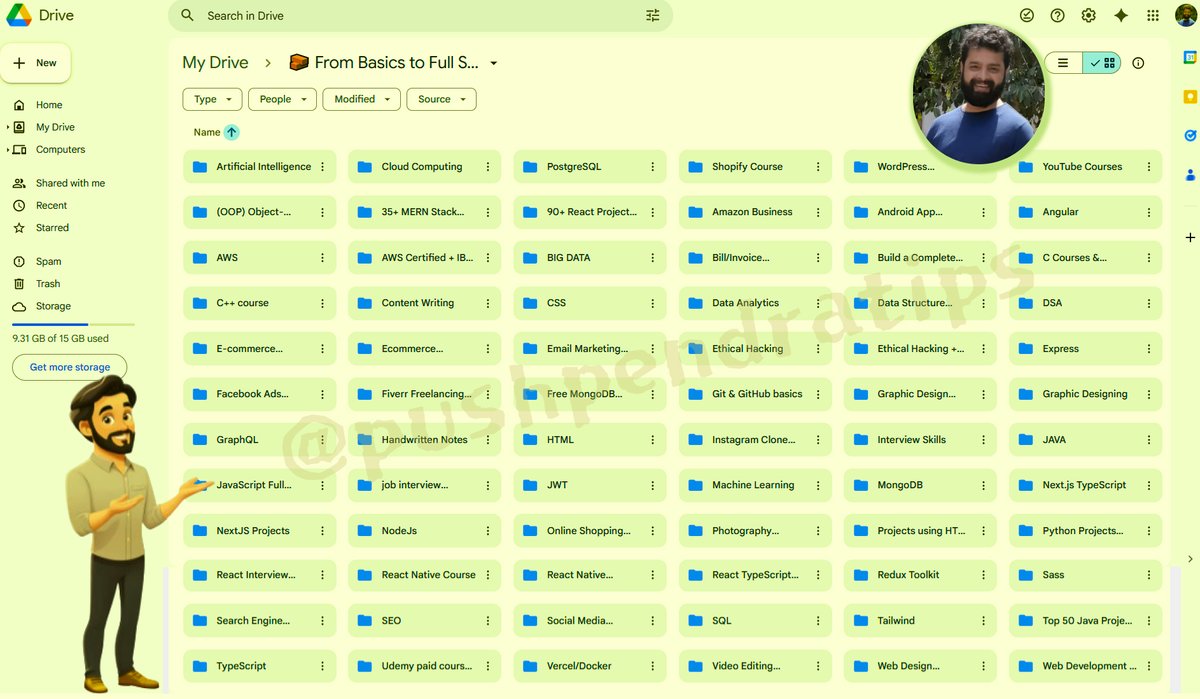Open the Source filter dropdown
This screenshot has height=699, width=1200.
point(441,99)
